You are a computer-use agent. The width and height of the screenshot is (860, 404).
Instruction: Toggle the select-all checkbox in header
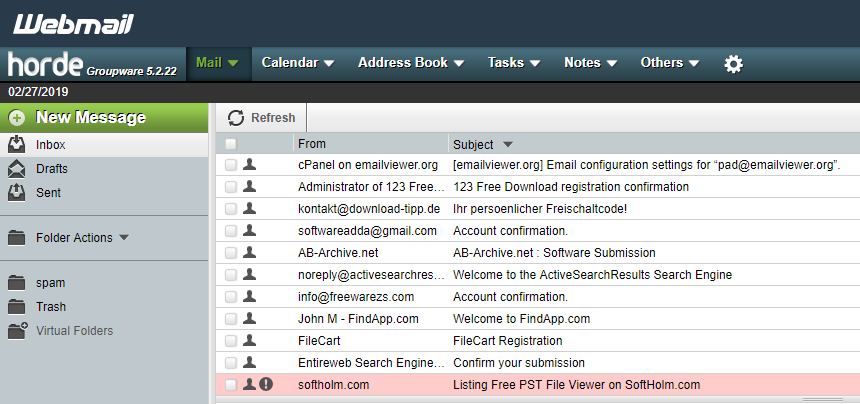(231, 144)
